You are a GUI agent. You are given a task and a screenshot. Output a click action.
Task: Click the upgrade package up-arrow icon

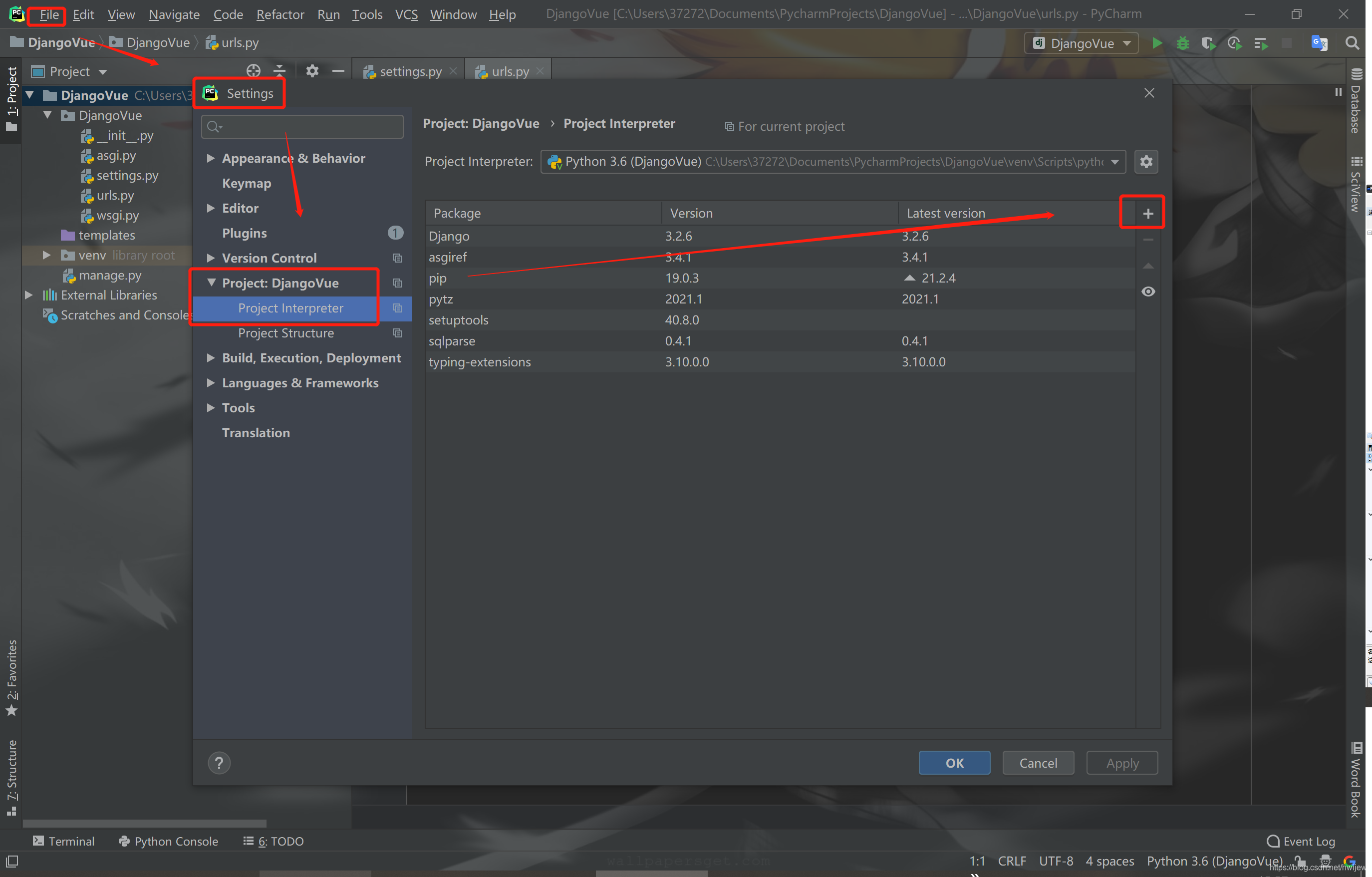[1148, 266]
